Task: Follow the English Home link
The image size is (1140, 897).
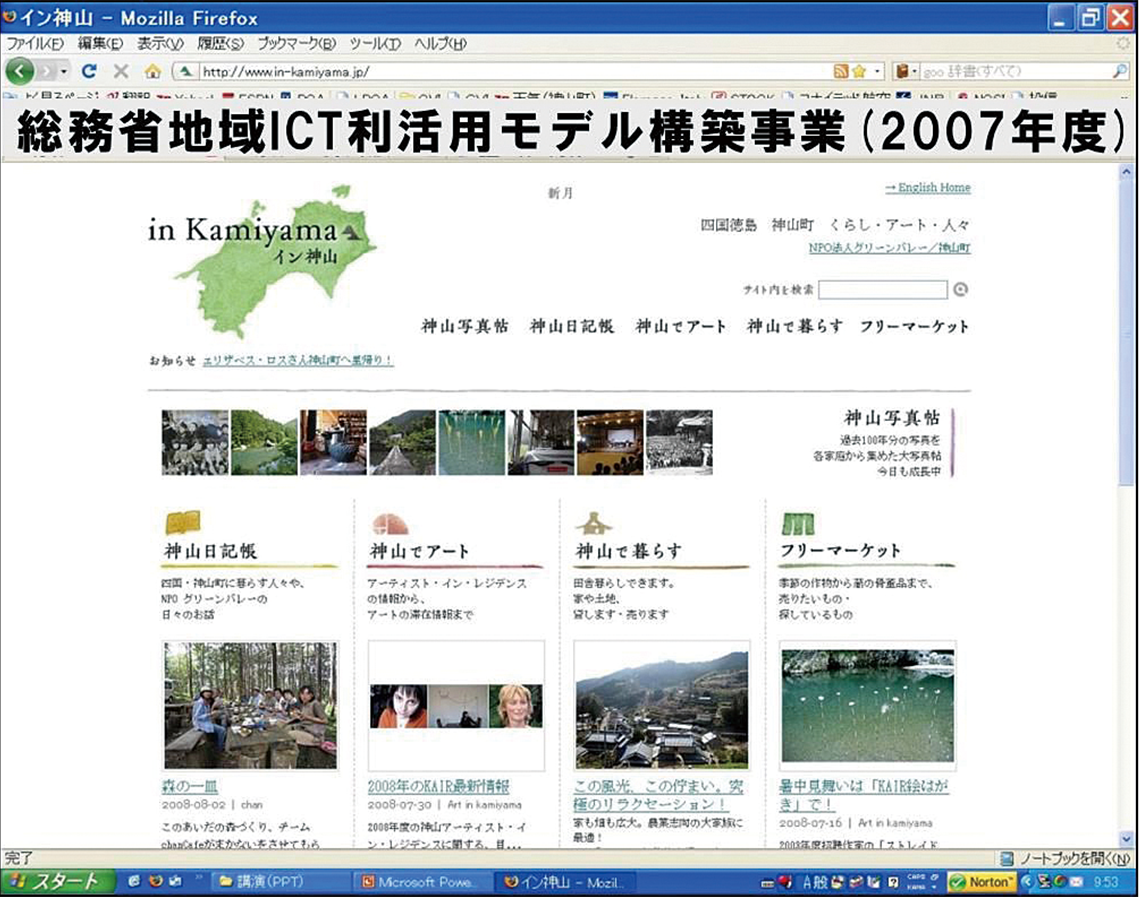Action: click(x=928, y=188)
